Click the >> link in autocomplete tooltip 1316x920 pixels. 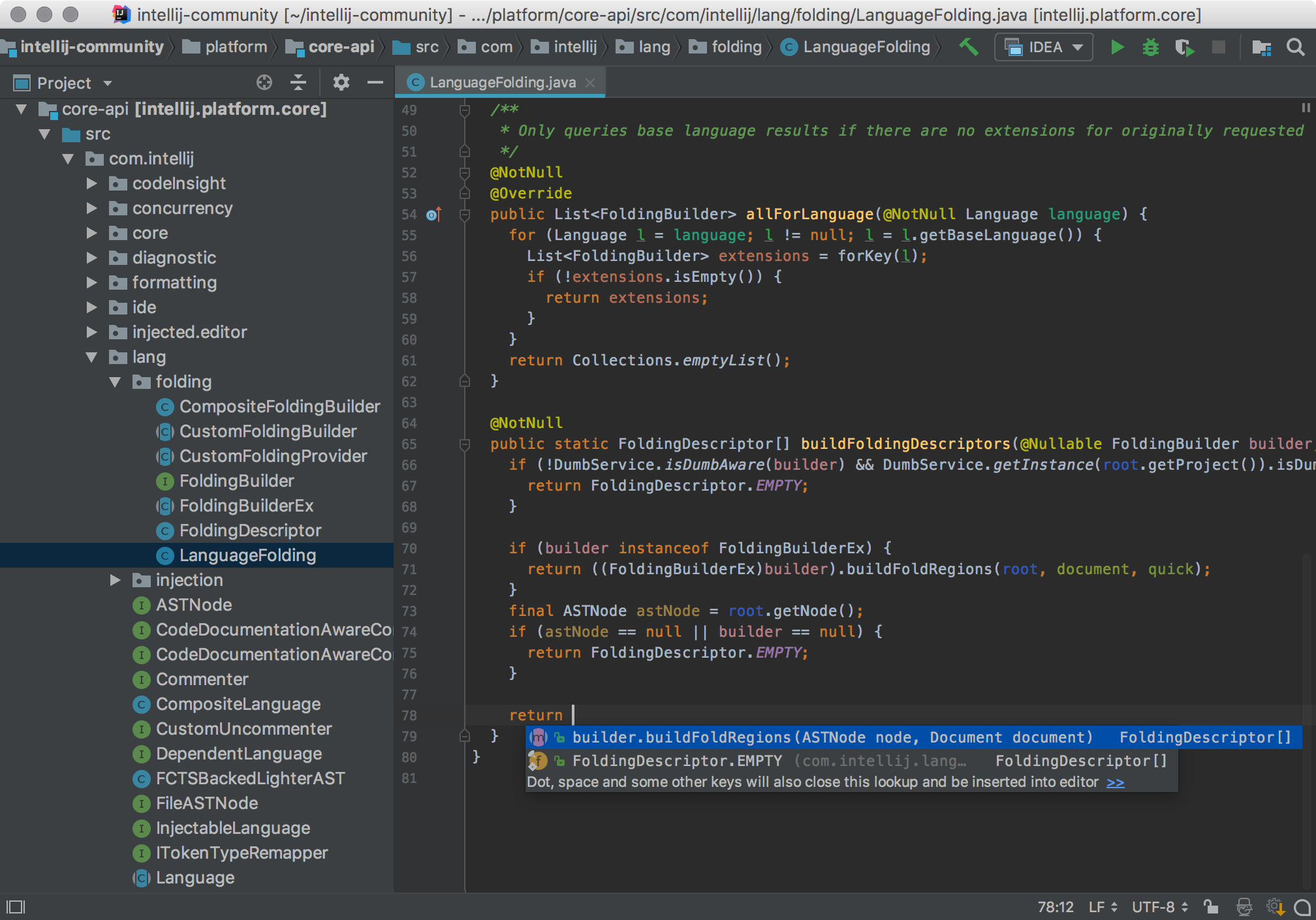pyautogui.click(x=1116, y=781)
